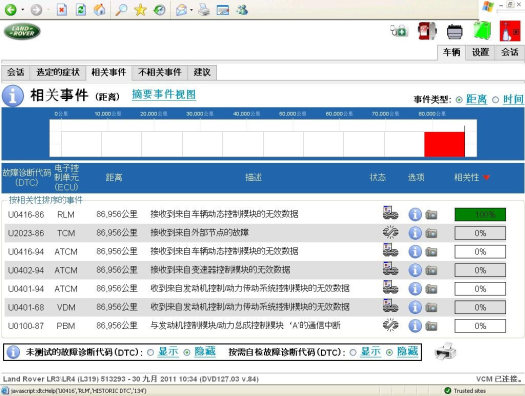The image size is (525, 396).
Task: Open 选定的症状 tab
Action: (58, 72)
